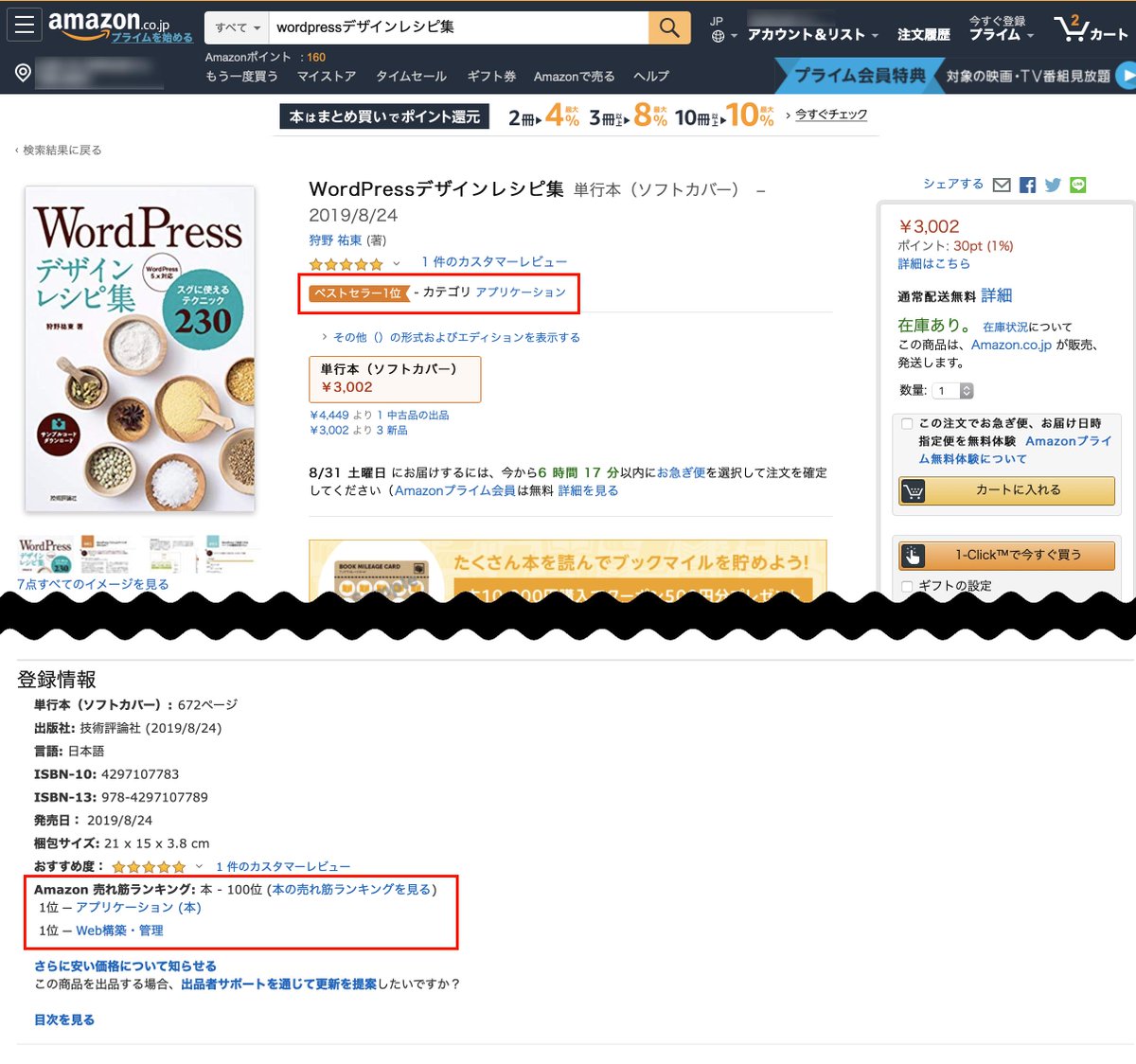This screenshot has height=1064, width=1136.
Task: Click シェアする link
Action: pyautogui.click(x=953, y=185)
